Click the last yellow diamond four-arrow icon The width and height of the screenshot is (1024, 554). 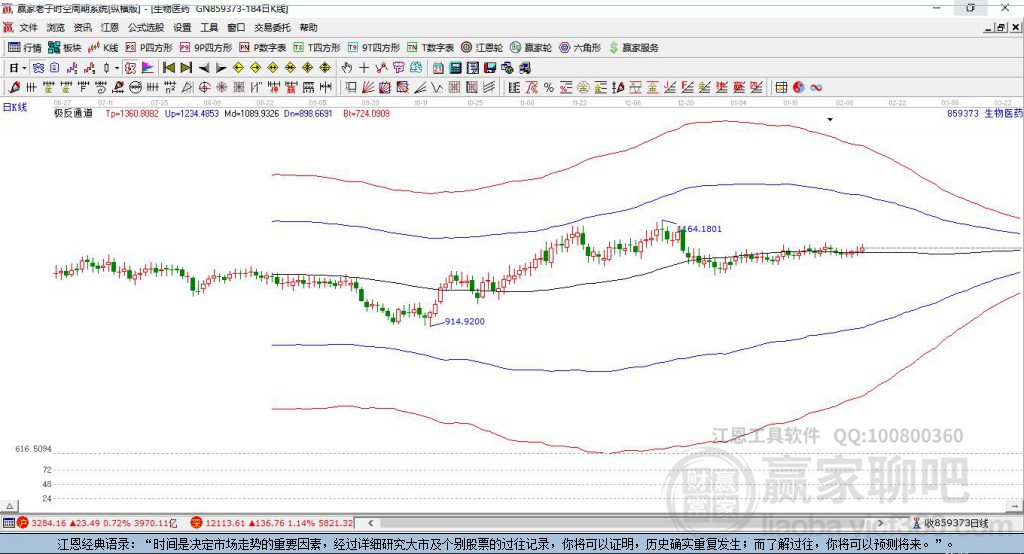coord(325,68)
